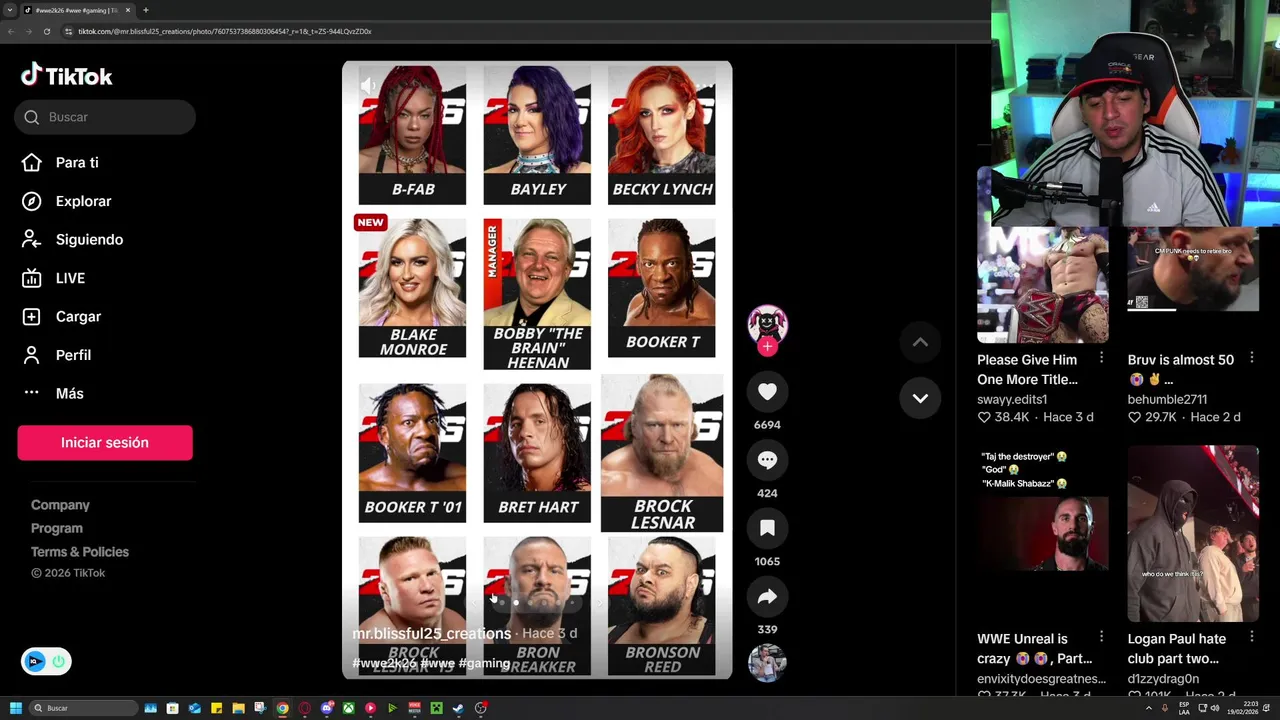Open more options for Logan Paul hate club
This screenshot has height=720, width=1280.
tap(1251, 637)
